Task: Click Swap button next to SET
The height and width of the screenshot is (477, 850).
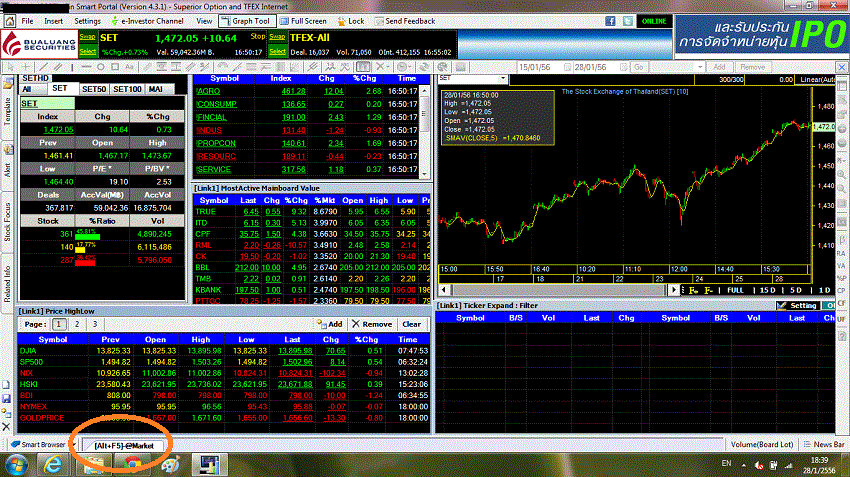Action: click(87, 37)
